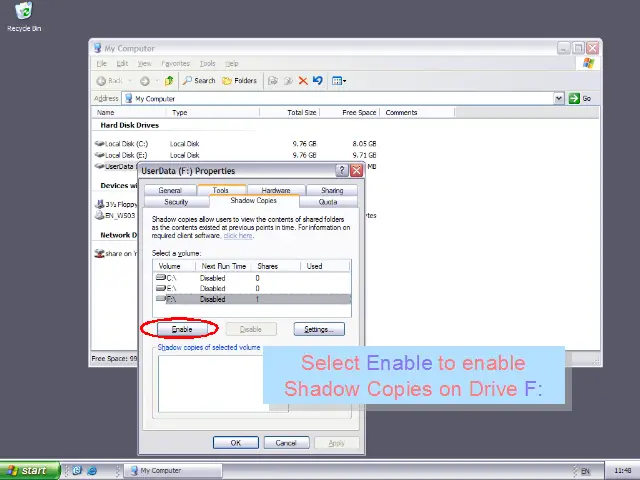The height and width of the screenshot is (480, 640).
Task: Open the Help menu
Action: pos(231,63)
